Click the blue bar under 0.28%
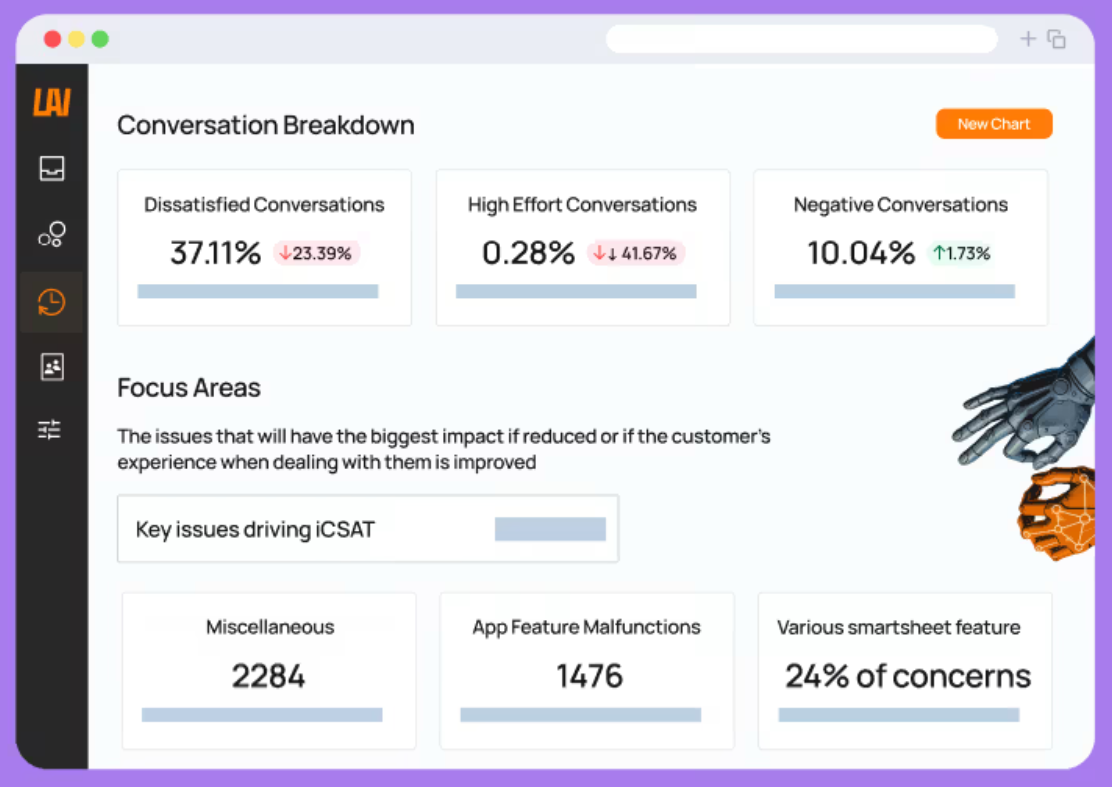 pyautogui.click(x=576, y=291)
